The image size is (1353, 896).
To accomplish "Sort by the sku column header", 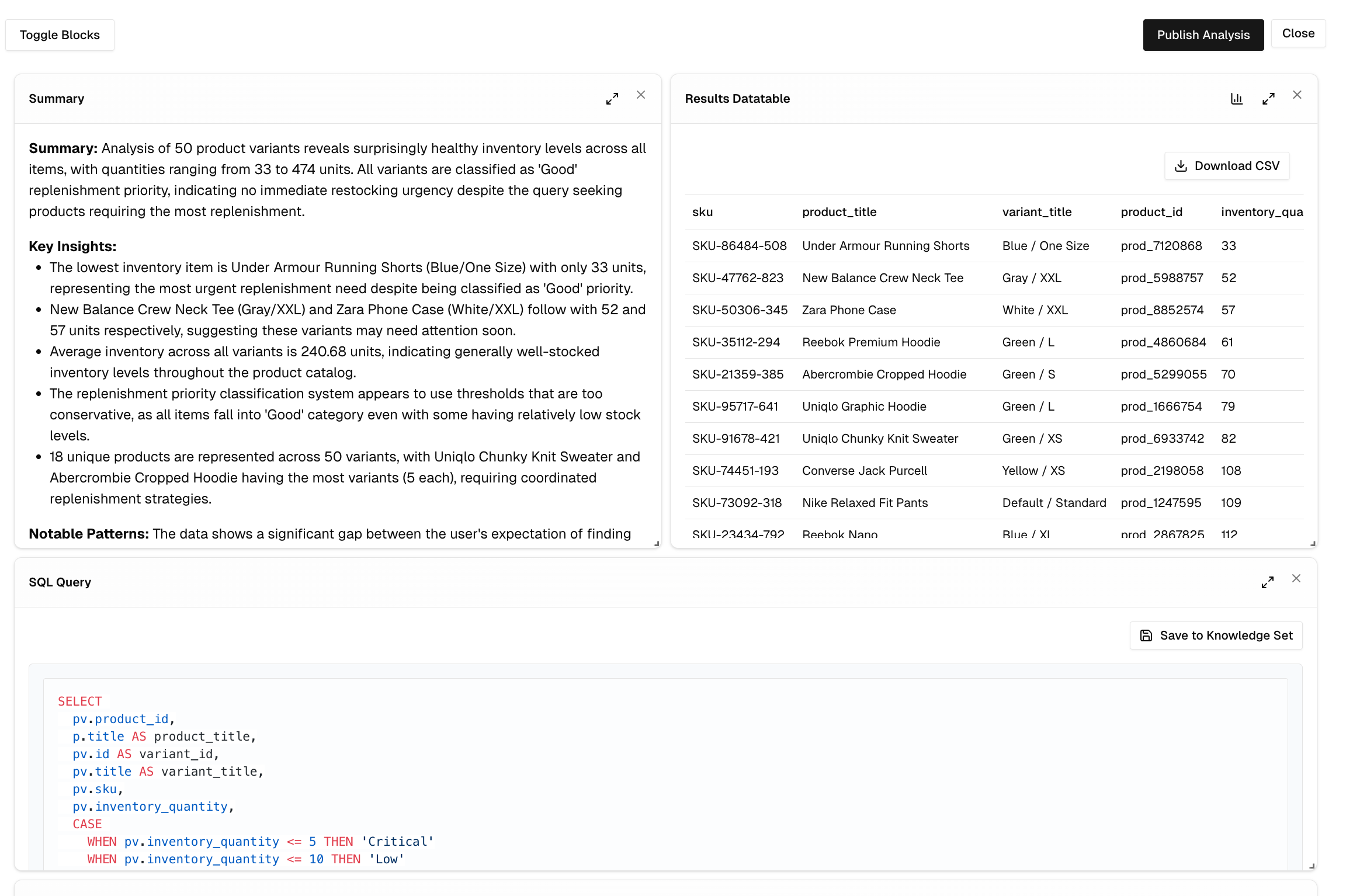I will point(703,212).
